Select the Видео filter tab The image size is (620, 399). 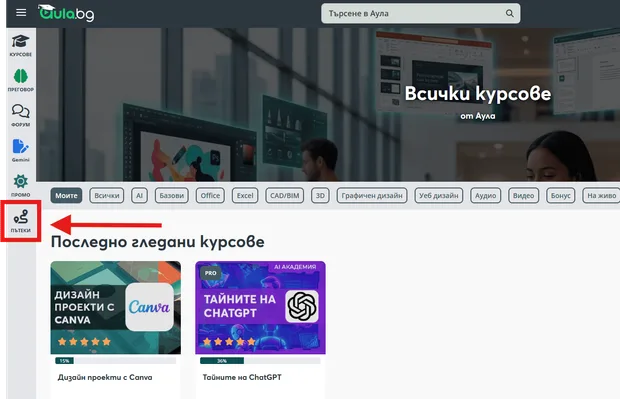click(x=523, y=195)
